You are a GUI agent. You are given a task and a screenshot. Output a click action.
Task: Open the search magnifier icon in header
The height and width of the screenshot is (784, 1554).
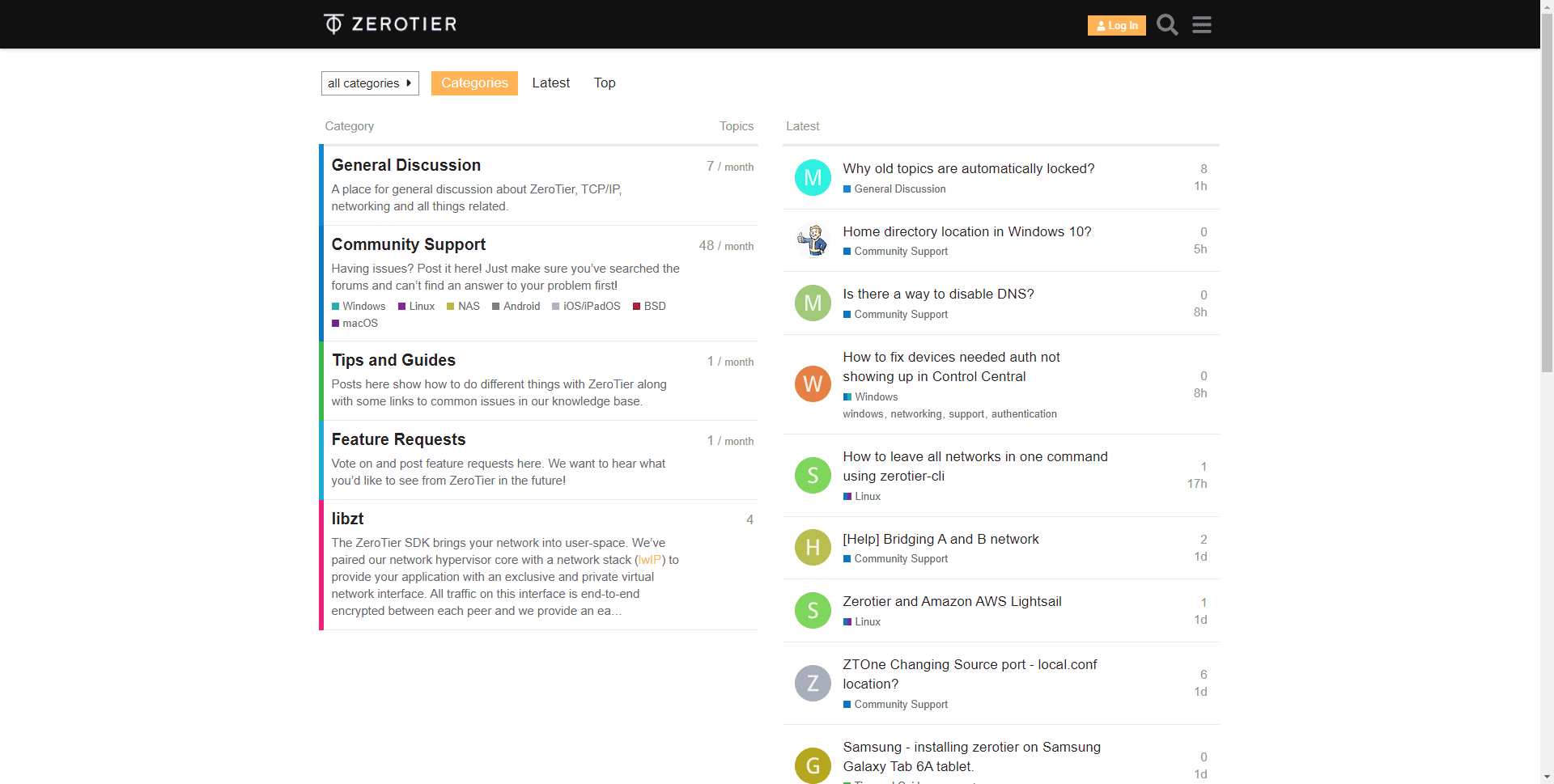[1167, 25]
